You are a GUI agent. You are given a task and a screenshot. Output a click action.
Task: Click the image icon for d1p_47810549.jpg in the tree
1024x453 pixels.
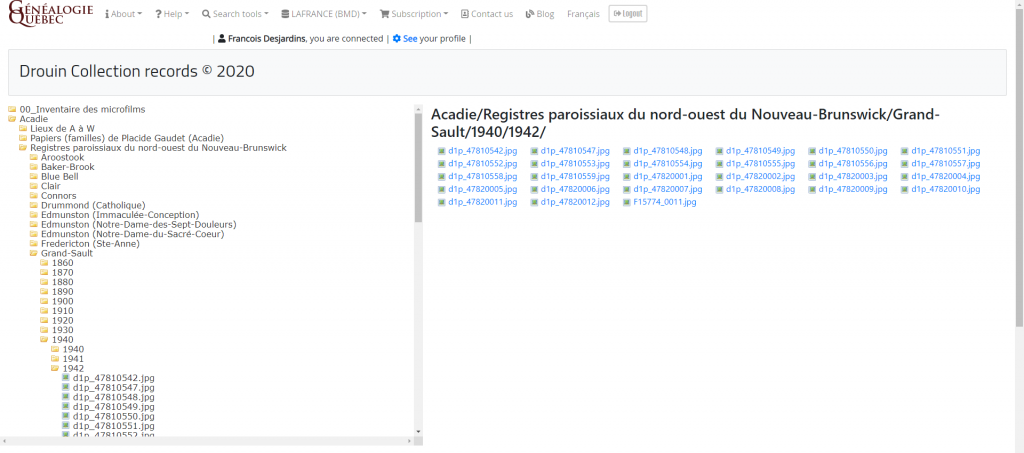tap(66, 406)
